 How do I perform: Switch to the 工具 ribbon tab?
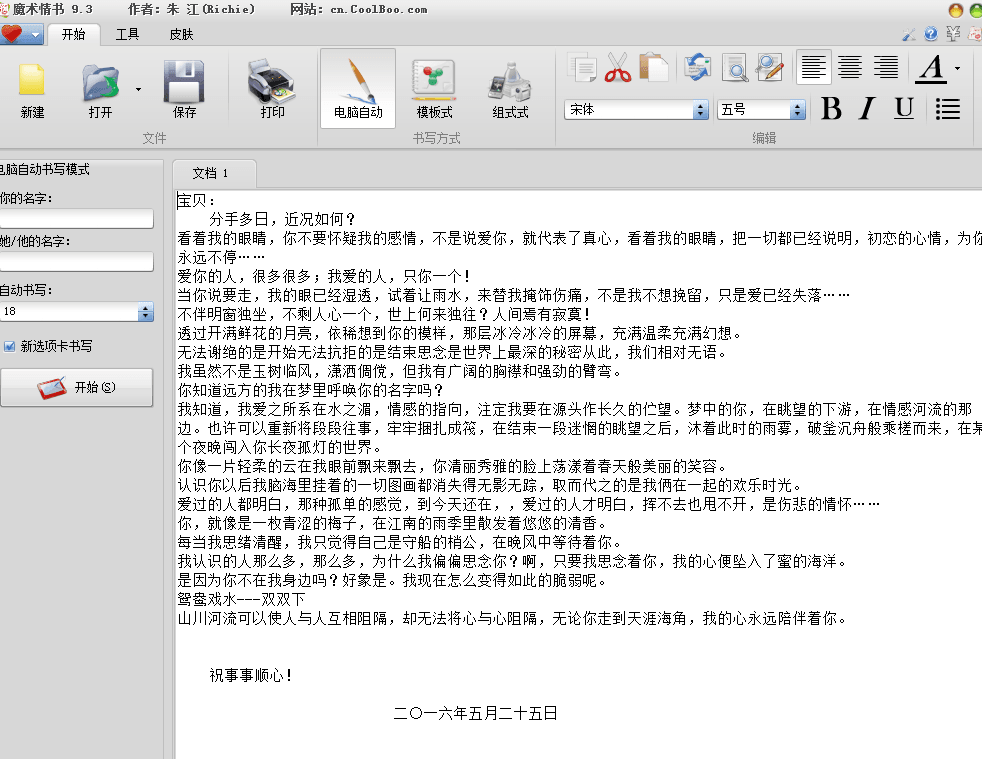tap(127, 35)
